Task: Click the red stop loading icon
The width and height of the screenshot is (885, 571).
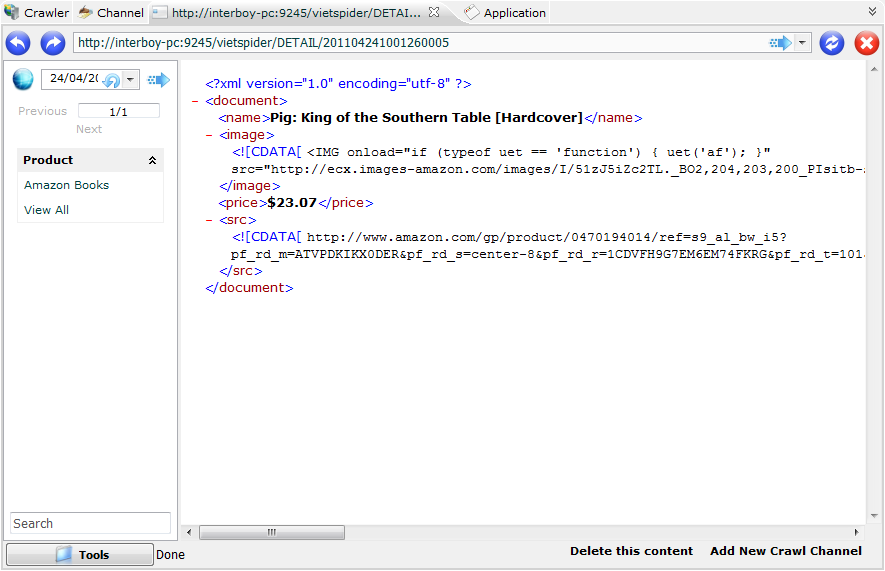Action: [x=866, y=43]
